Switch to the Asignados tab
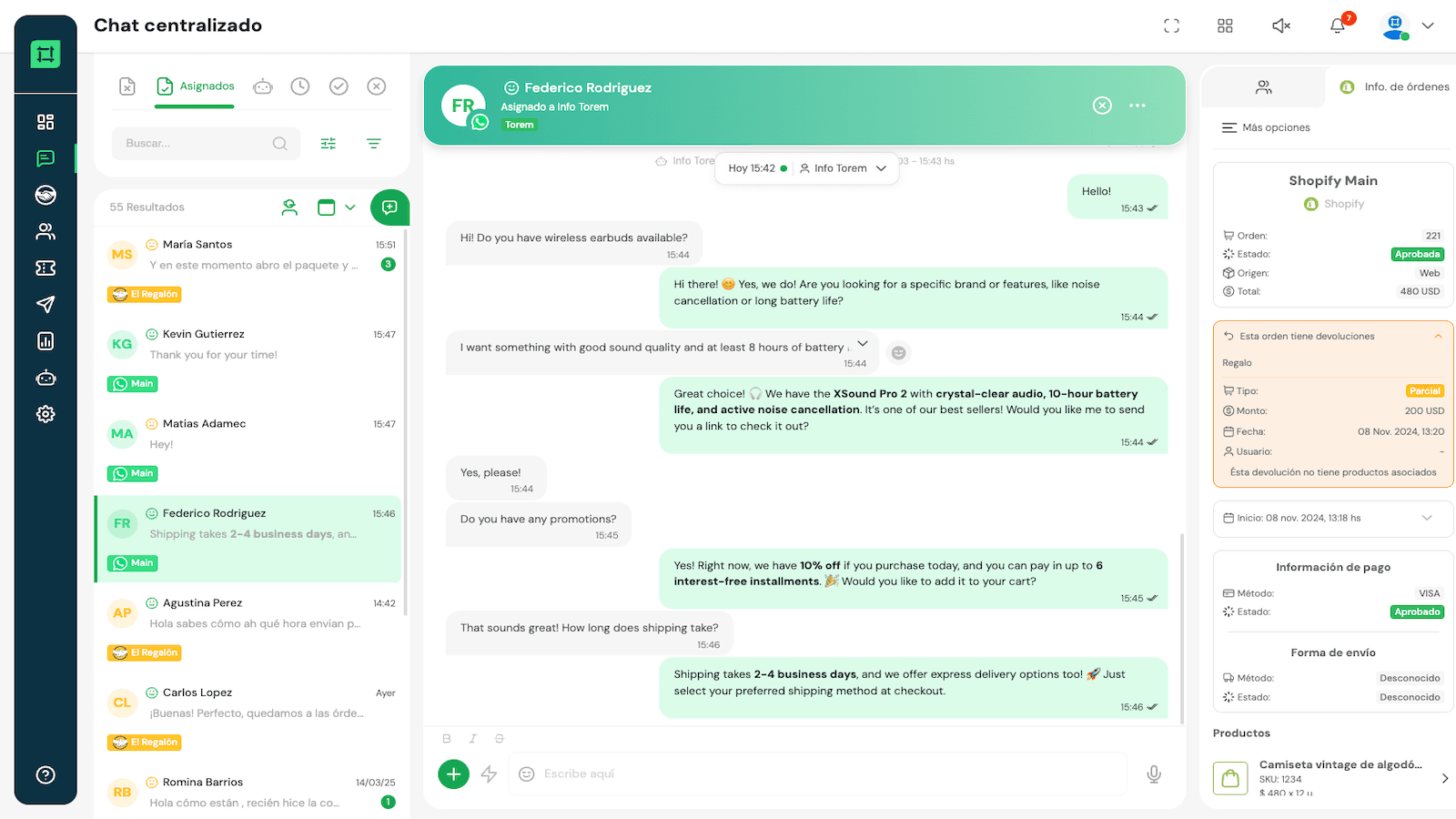 195,86
